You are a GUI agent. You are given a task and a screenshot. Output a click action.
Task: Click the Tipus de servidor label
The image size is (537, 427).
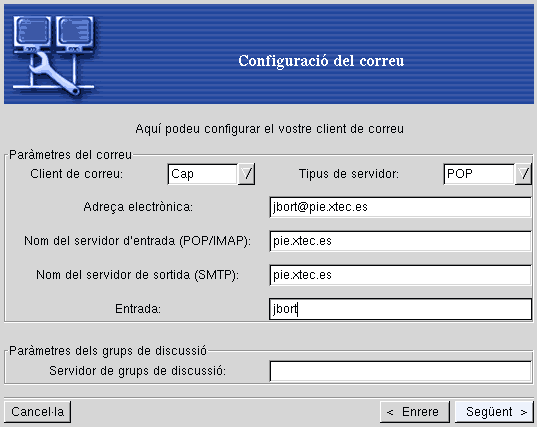tap(349, 174)
